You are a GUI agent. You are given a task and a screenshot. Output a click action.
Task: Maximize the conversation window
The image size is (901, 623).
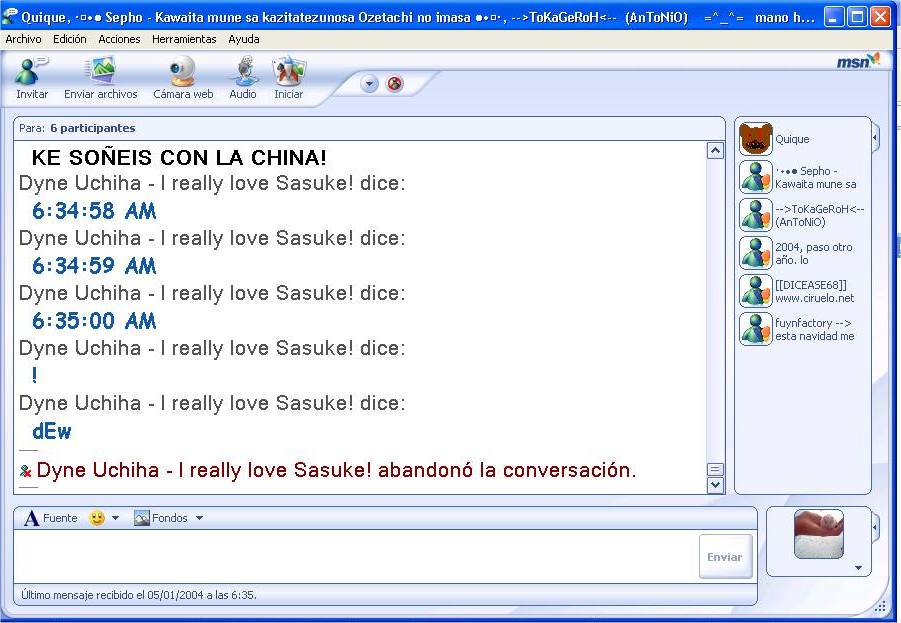point(857,17)
